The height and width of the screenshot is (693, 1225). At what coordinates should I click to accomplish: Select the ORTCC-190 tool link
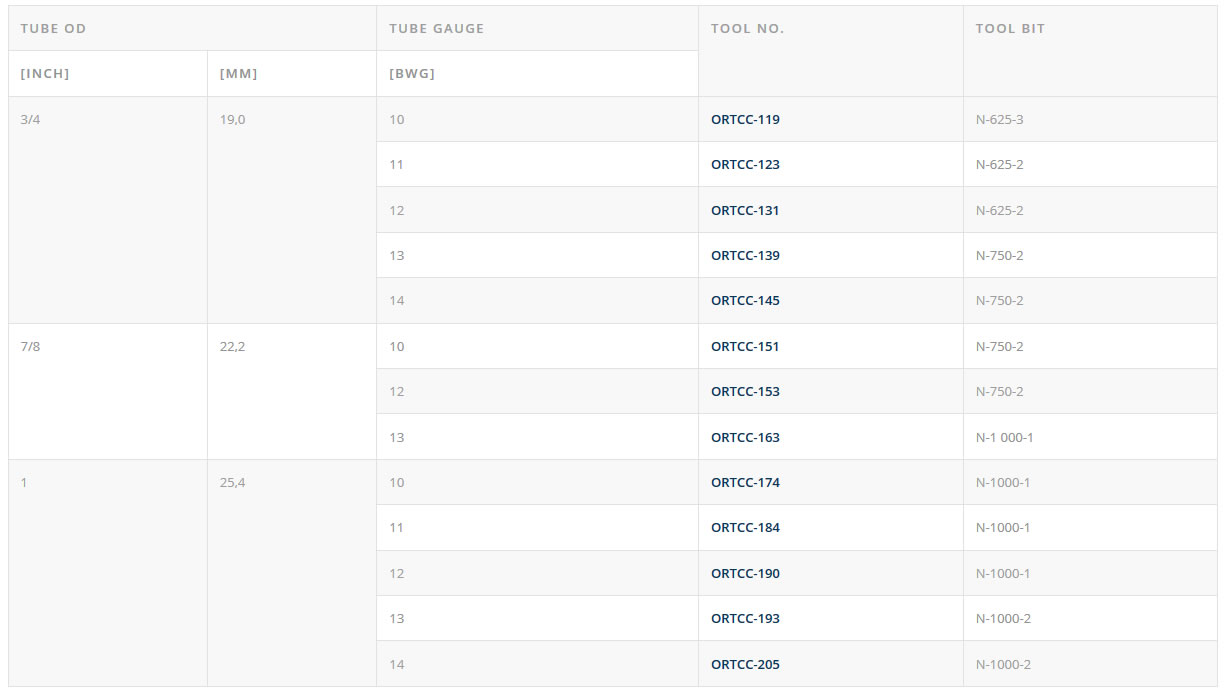click(745, 574)
